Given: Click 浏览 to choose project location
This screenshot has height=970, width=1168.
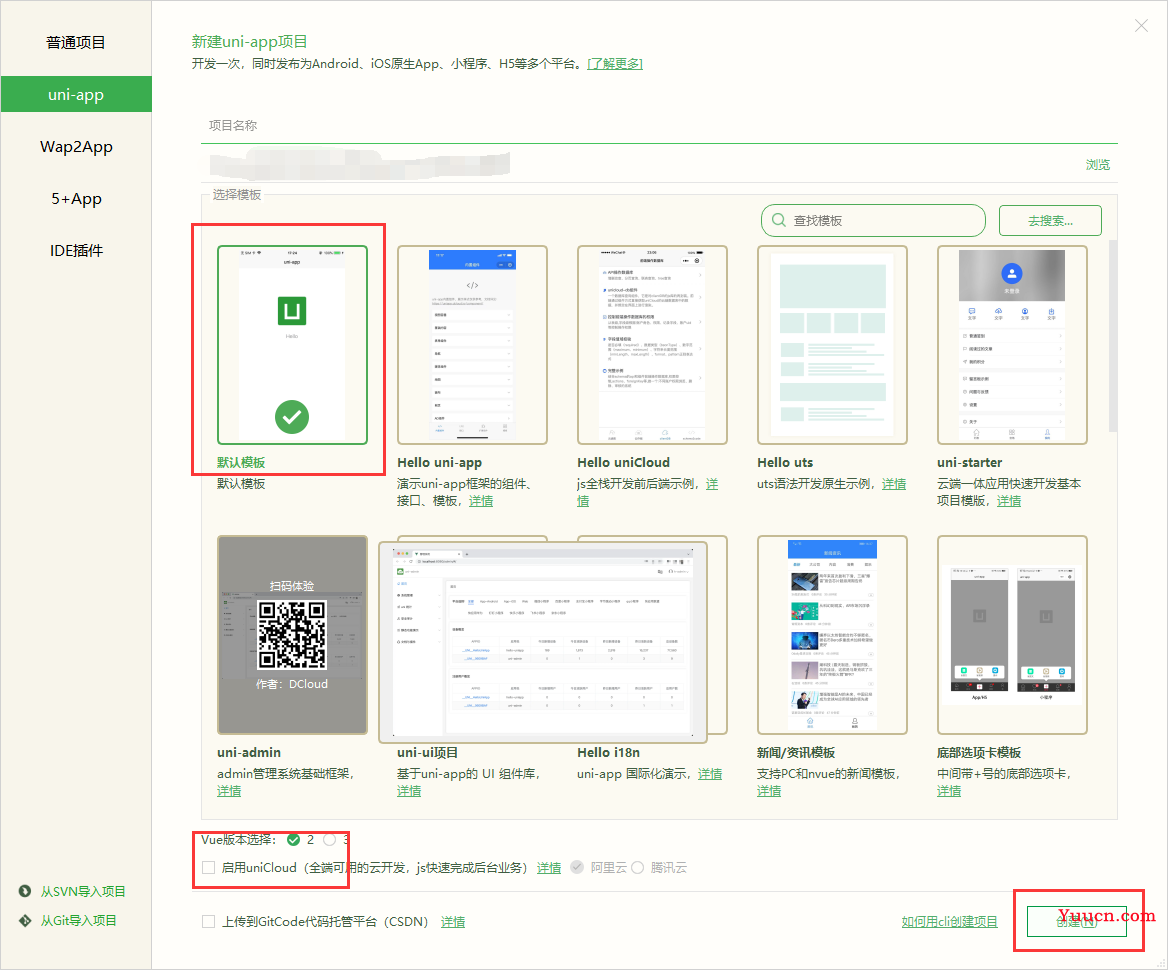Looking at the screenshot, I should point(1097,165).
